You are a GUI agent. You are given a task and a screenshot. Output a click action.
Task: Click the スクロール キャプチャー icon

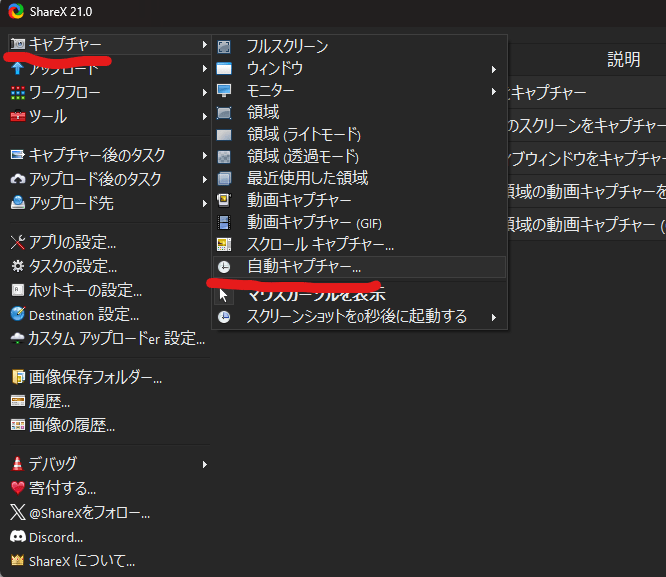tap(224, 244)
